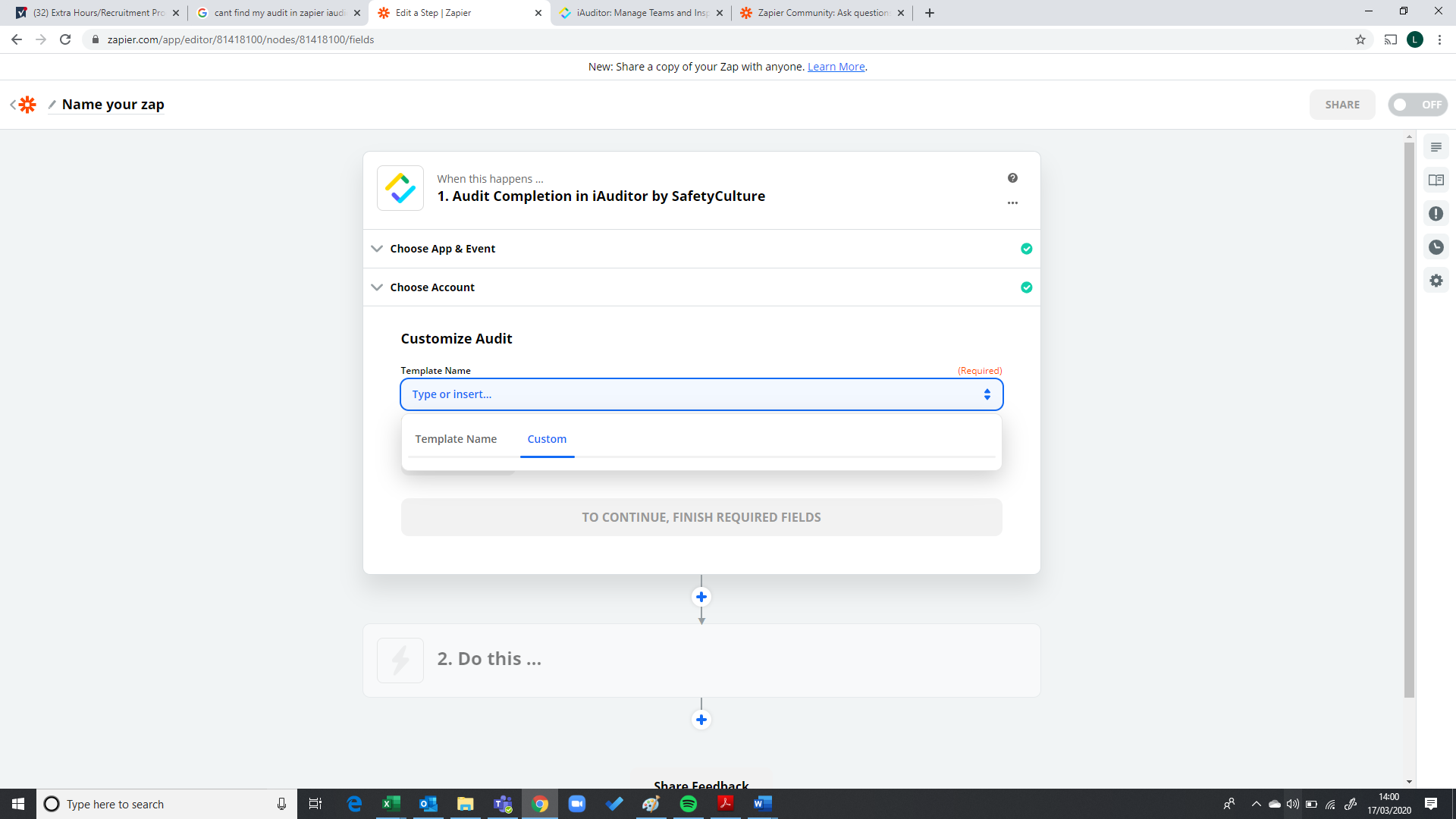Switch to Extra Hours/Recruitment browser tab
Screen dimensions: 1456x819
point(98,13)
